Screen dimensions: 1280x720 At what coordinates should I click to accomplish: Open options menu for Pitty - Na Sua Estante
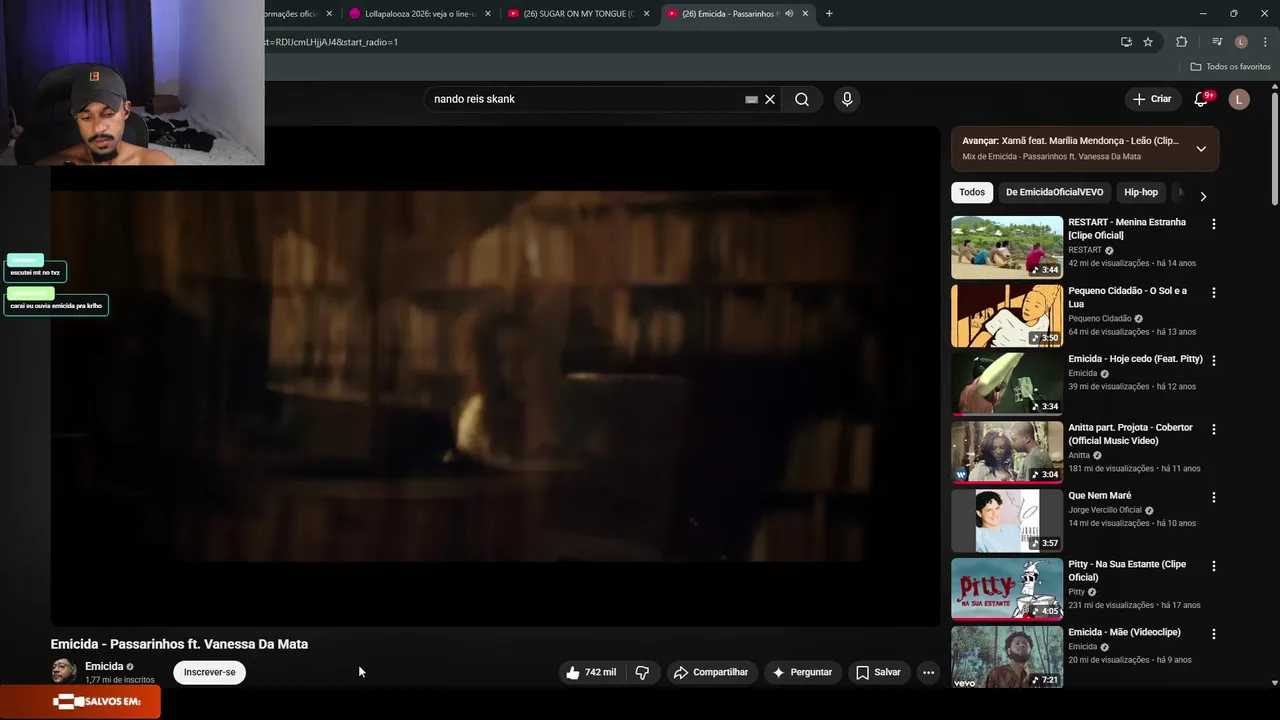(1214, 566)
